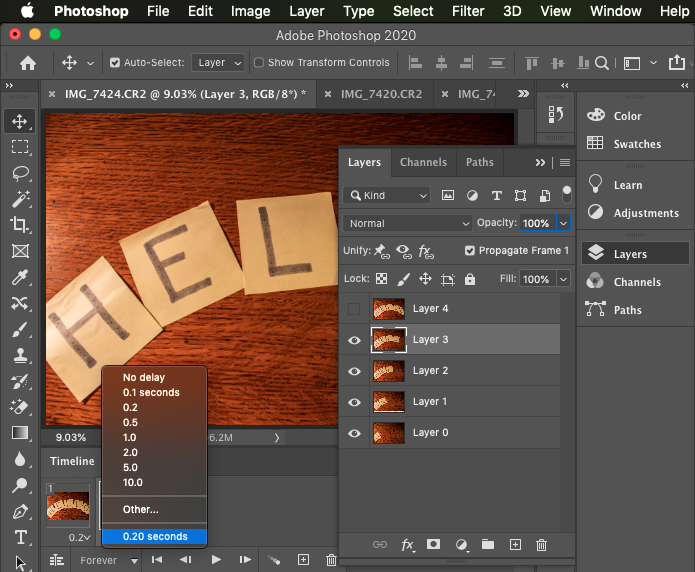Image resolution: width=695 pixels, height=572 pixels.
Task: Play the timeline animation
Action: click(x=216, y=560)
